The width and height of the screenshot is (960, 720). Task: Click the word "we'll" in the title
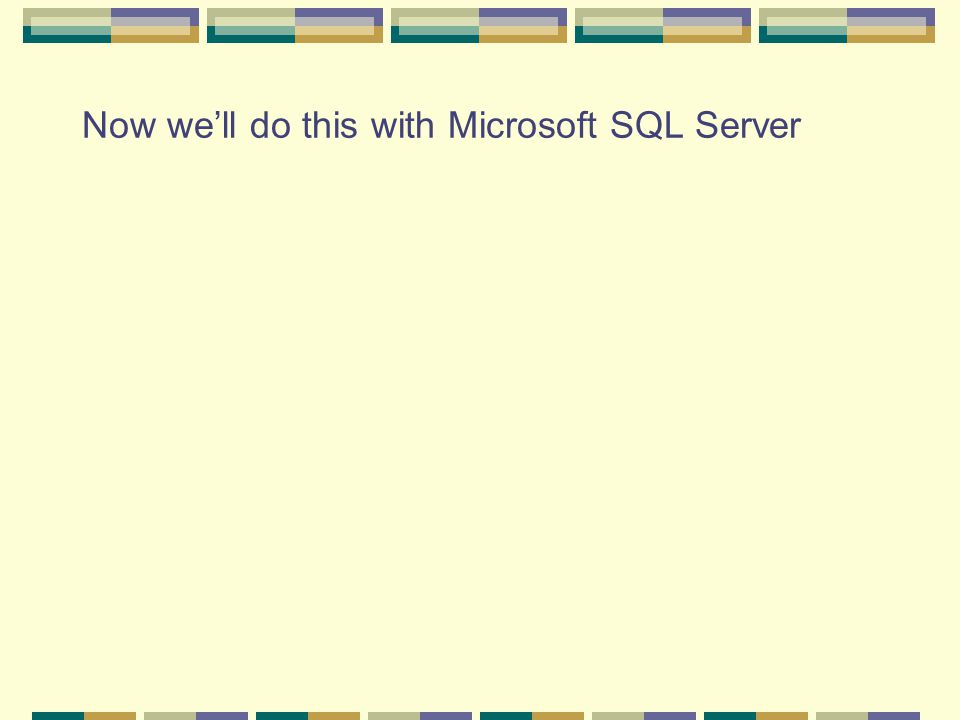tap(201, 125)
